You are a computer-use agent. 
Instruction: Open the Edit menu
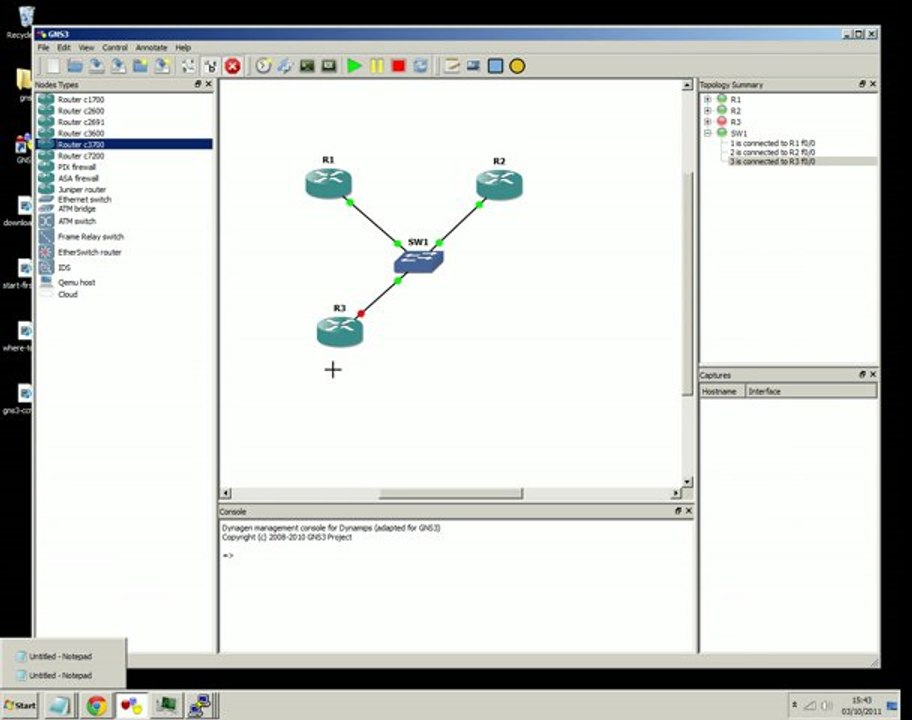pyautogui.click(x=64, y=48)
